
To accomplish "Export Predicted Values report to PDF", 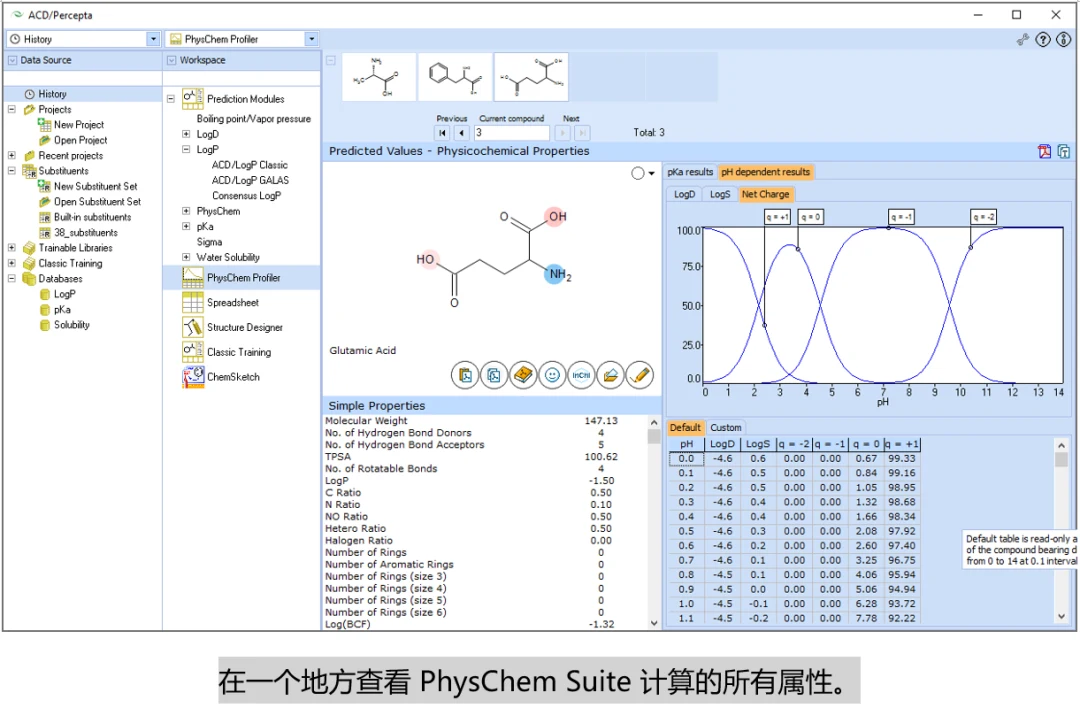I will (x=1044, y=152).
